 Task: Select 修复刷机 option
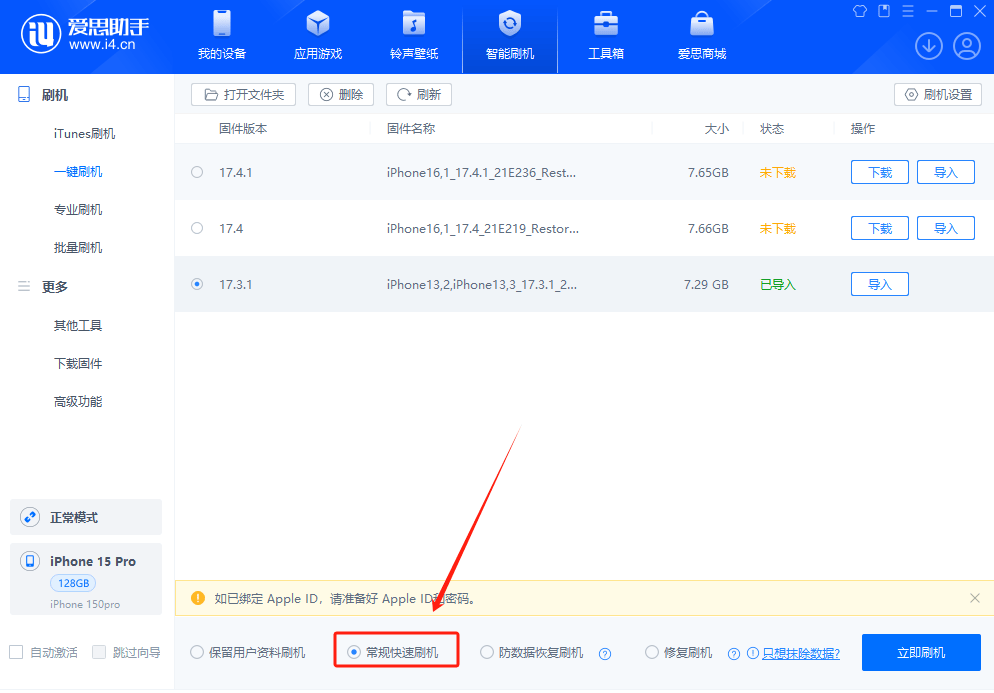(679, 652)
